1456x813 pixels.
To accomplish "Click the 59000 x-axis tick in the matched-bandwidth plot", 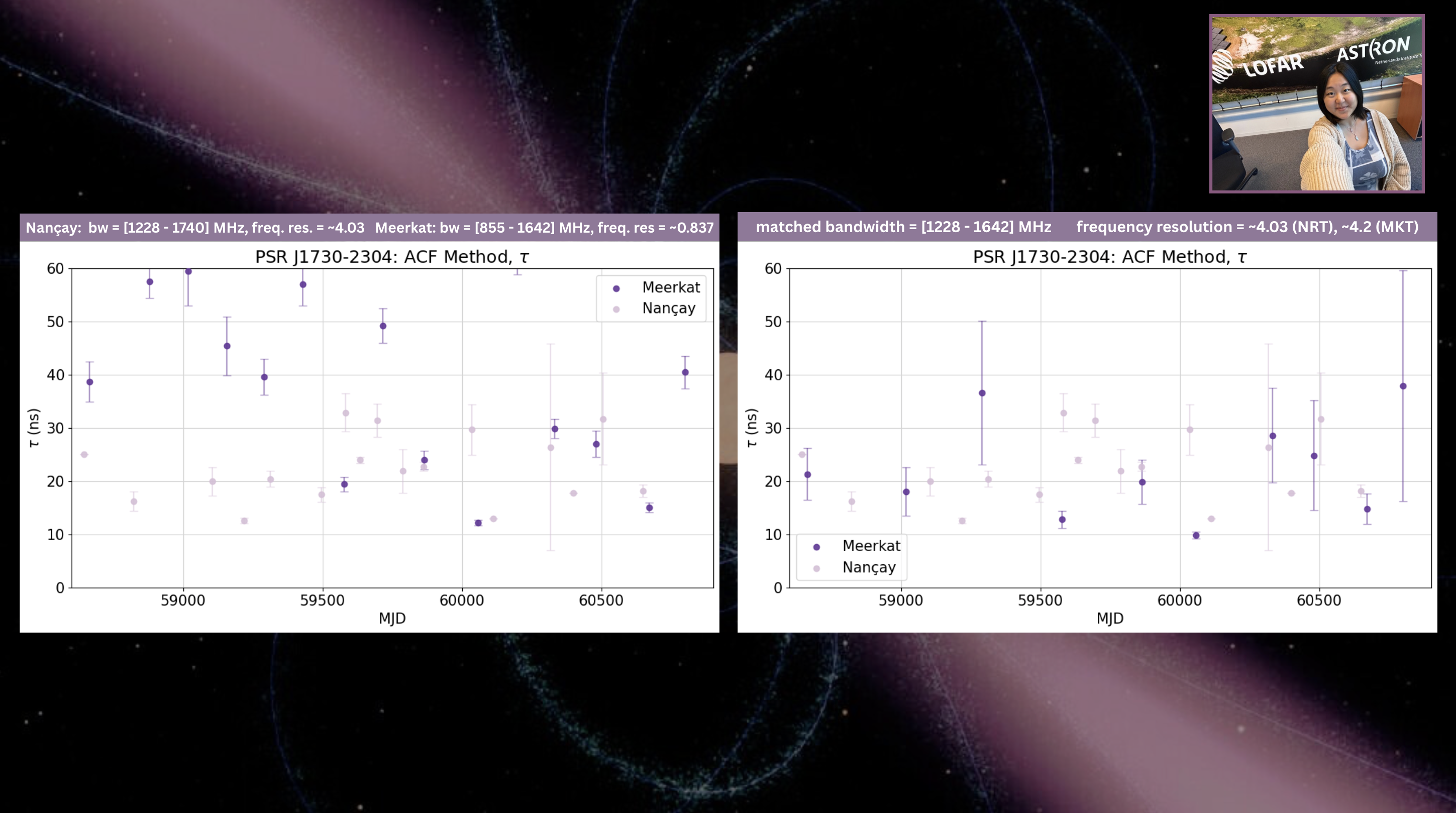I will pos(901,600).
